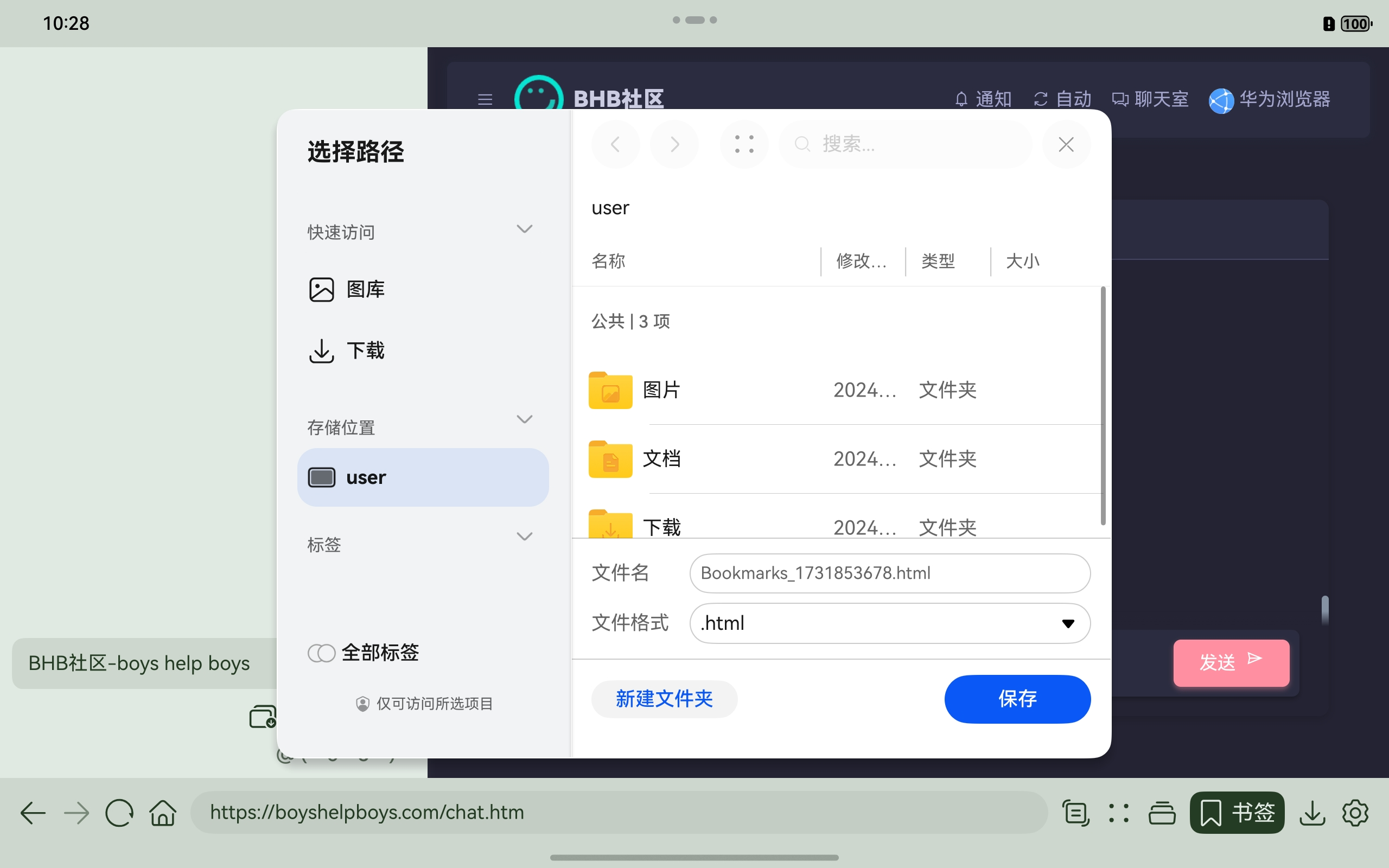Click the tab-download icon below bookmark
The width and height of the screenshot is (1389, 868).
pyautogui.click(x=263, y=716)
